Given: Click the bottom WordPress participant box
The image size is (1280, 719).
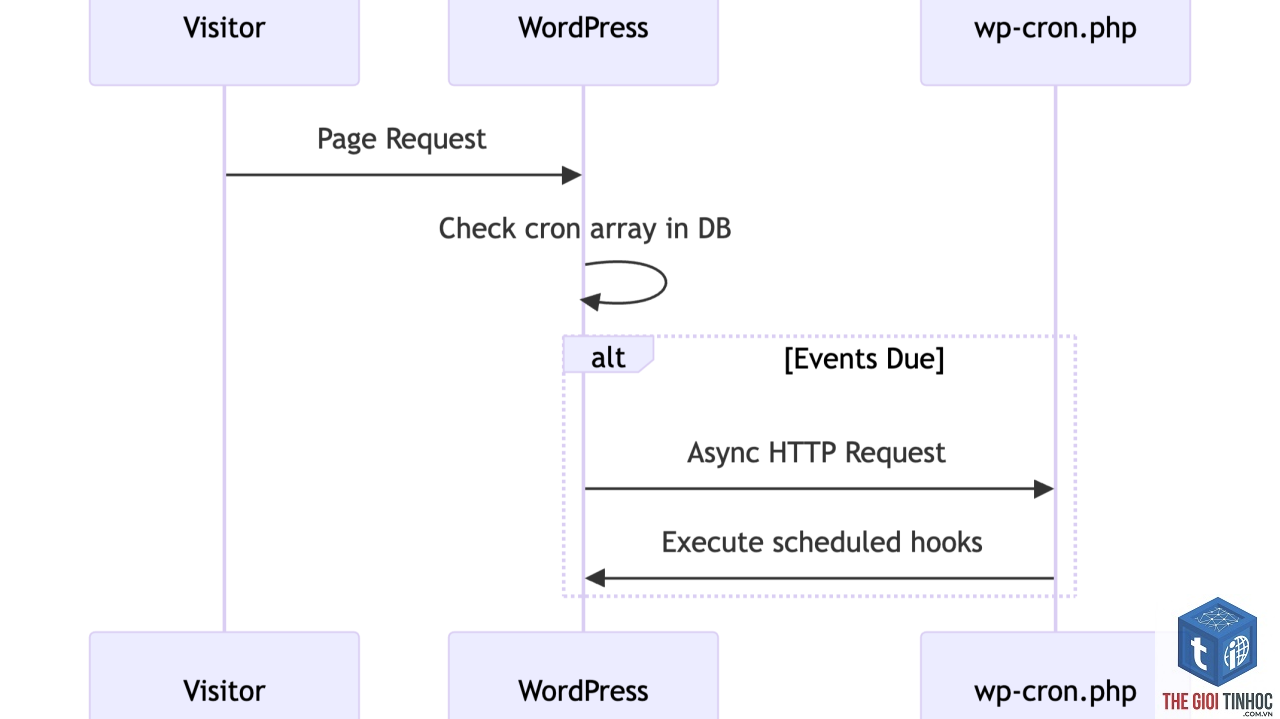Looking at the screenshot, I should tap(583, 675).
